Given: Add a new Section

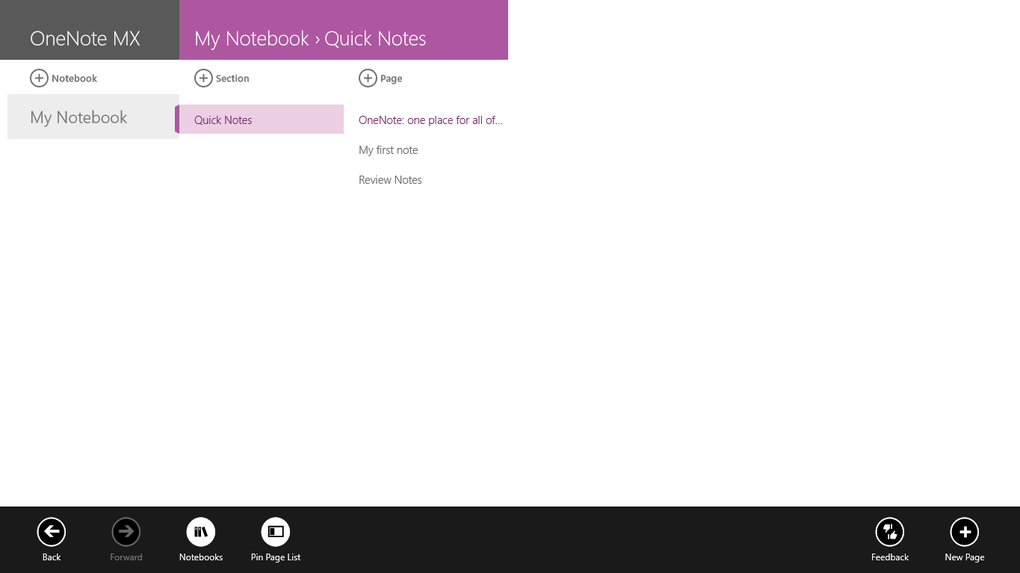Looking at the screenshot, I should pyautogui.click(x=222, y=78).
